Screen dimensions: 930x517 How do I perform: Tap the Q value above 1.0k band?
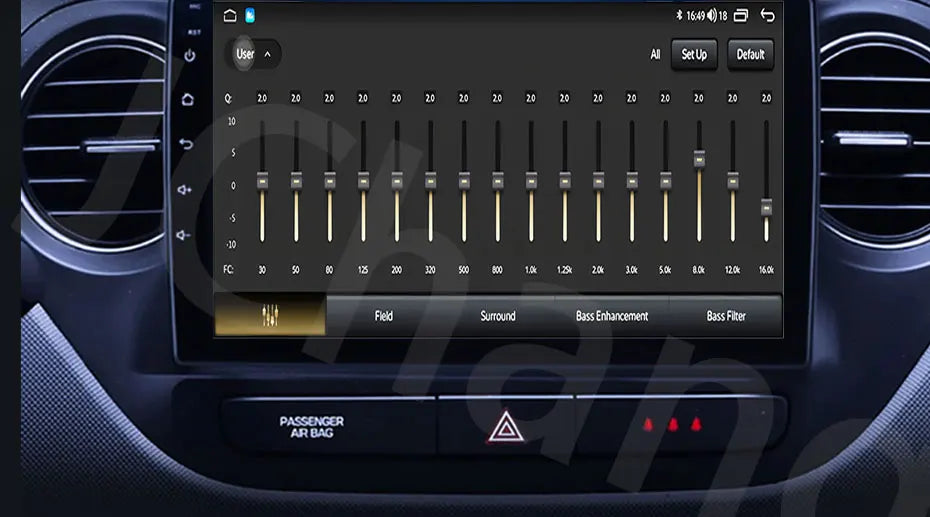531,98
